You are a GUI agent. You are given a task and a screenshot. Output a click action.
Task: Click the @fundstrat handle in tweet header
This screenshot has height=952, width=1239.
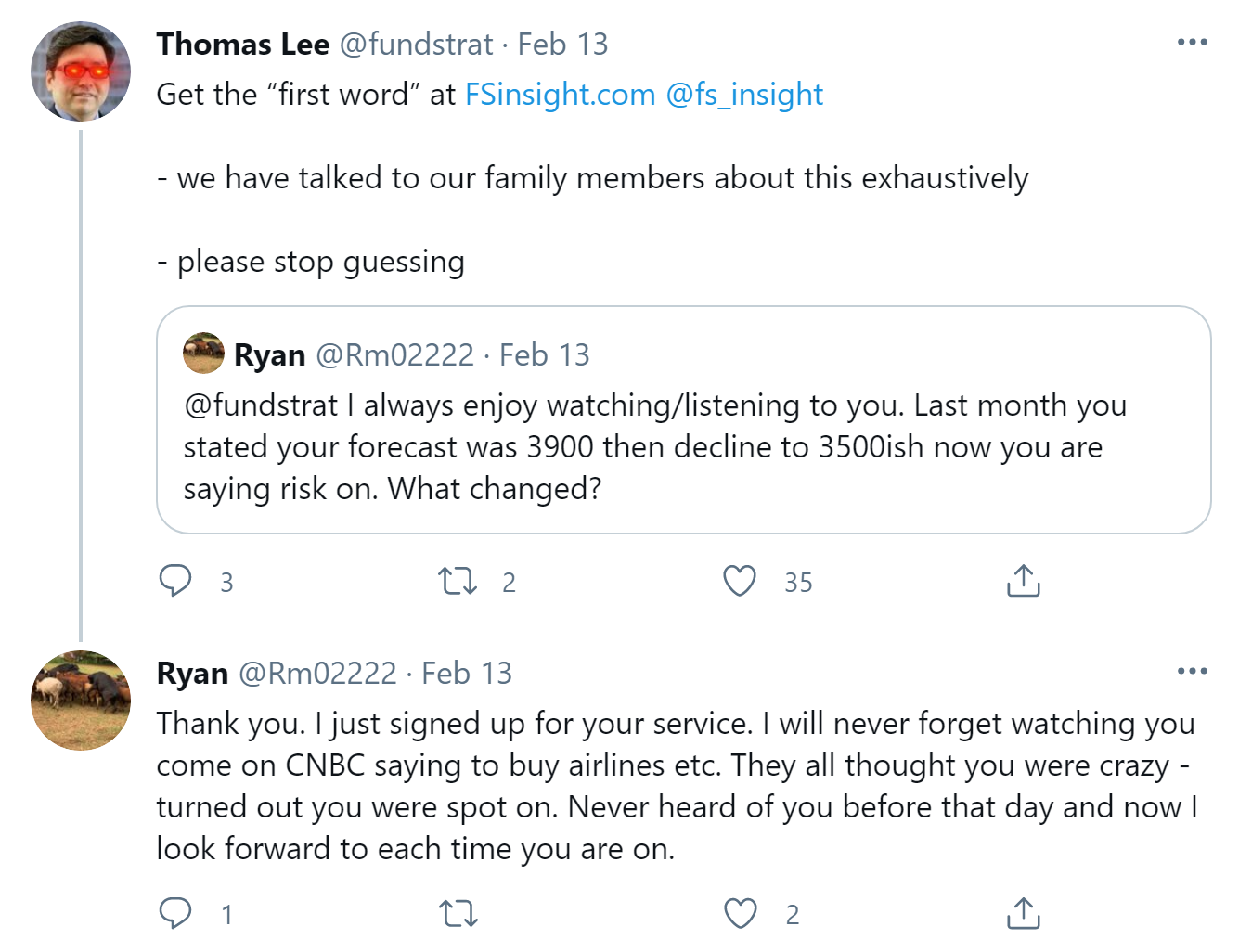pyautogui.click(x=416, y=44)
